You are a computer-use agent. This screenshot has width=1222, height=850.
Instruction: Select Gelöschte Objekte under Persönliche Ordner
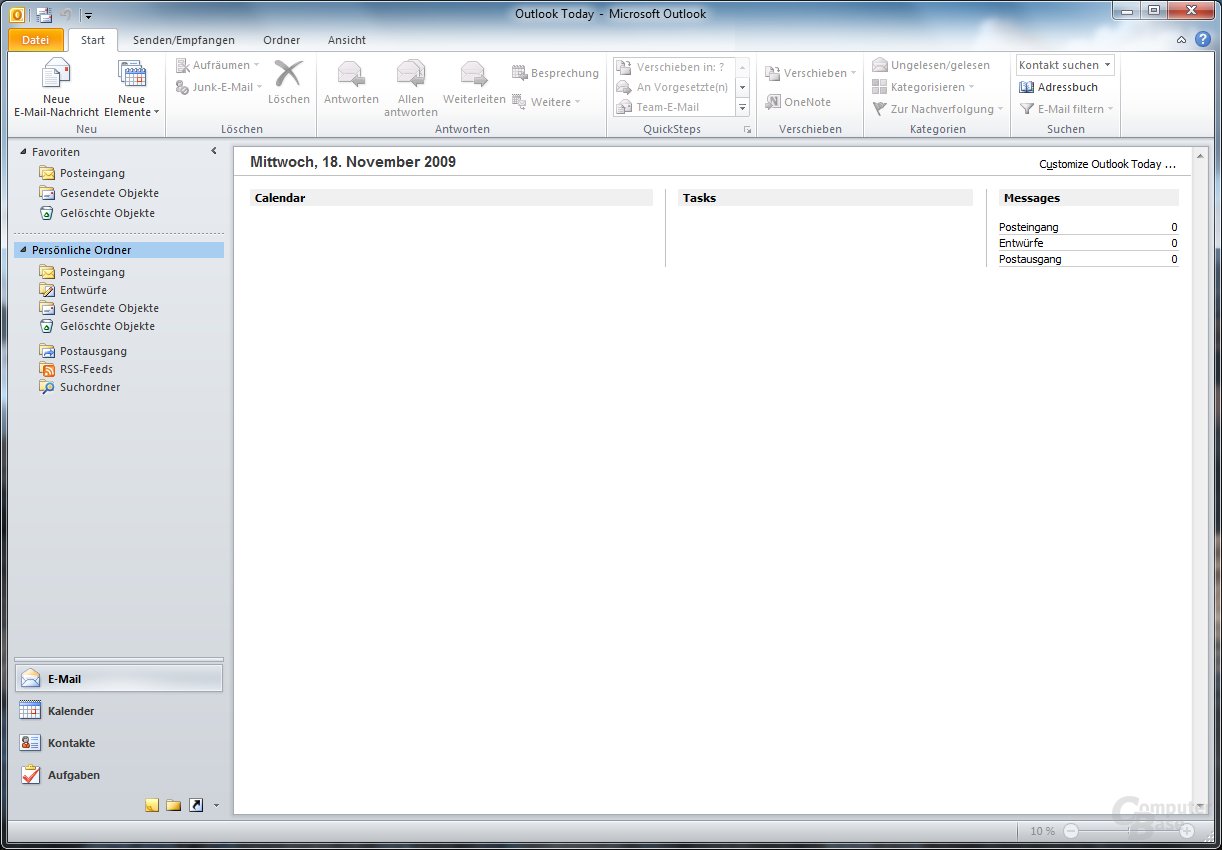point(107,326)
